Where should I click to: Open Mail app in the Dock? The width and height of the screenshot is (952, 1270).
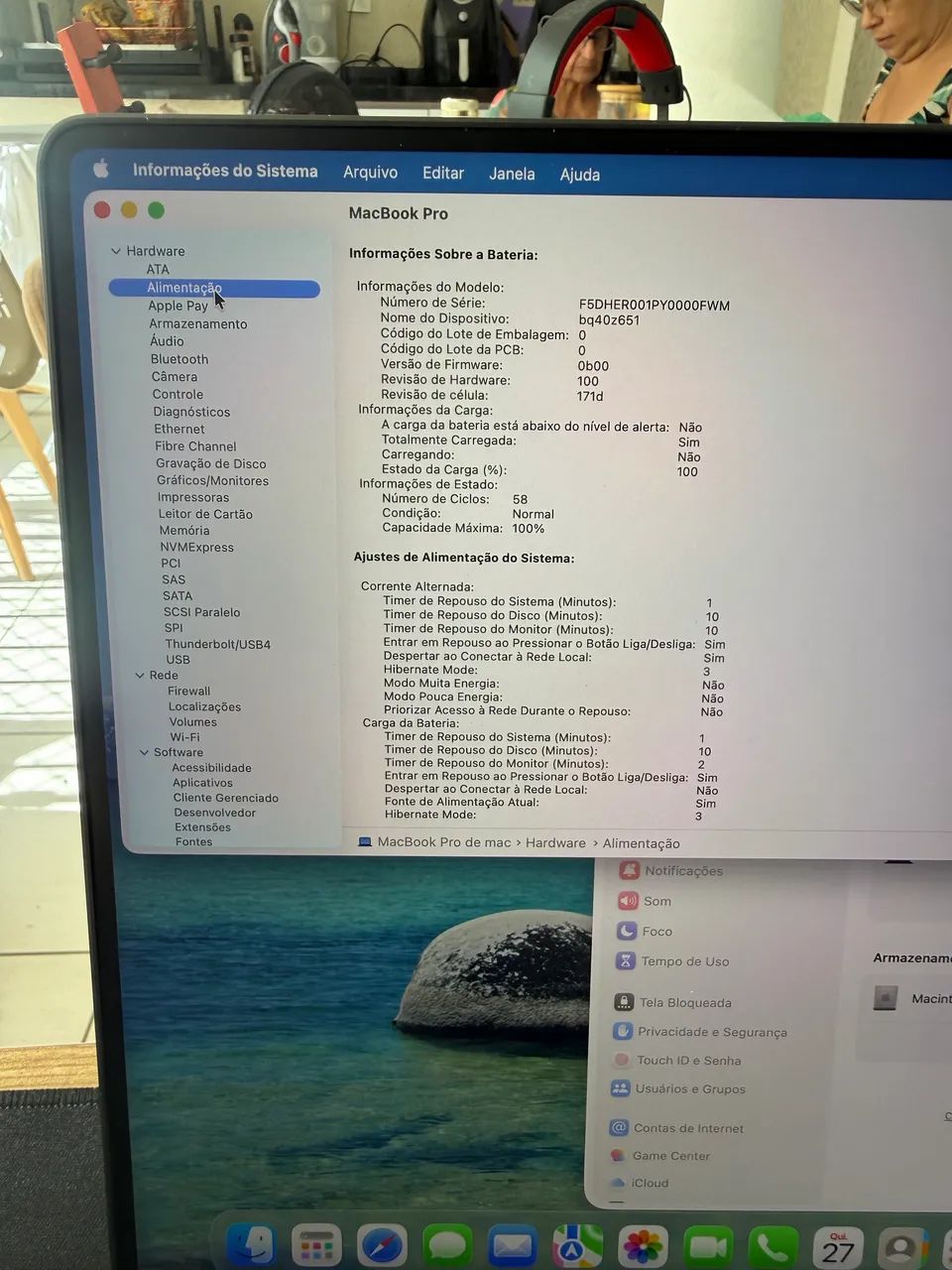click(512, 1246)
